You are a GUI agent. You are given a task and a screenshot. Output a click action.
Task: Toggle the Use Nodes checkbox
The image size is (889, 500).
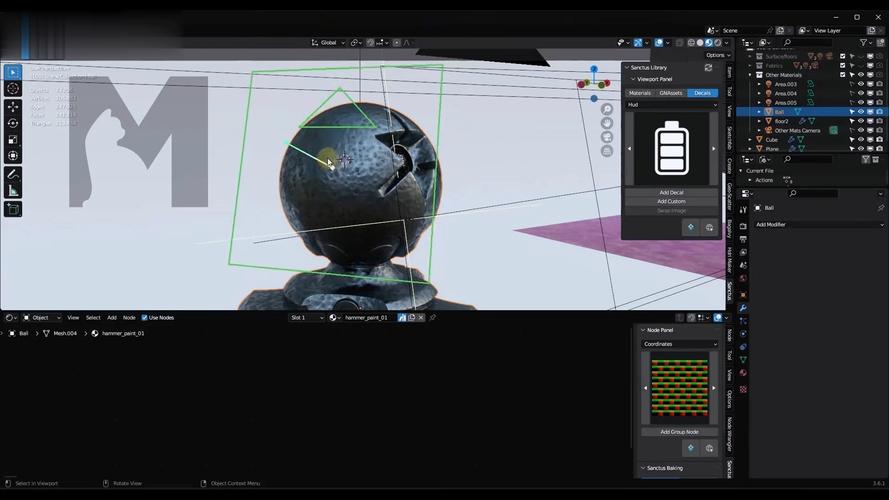point(144,317)
